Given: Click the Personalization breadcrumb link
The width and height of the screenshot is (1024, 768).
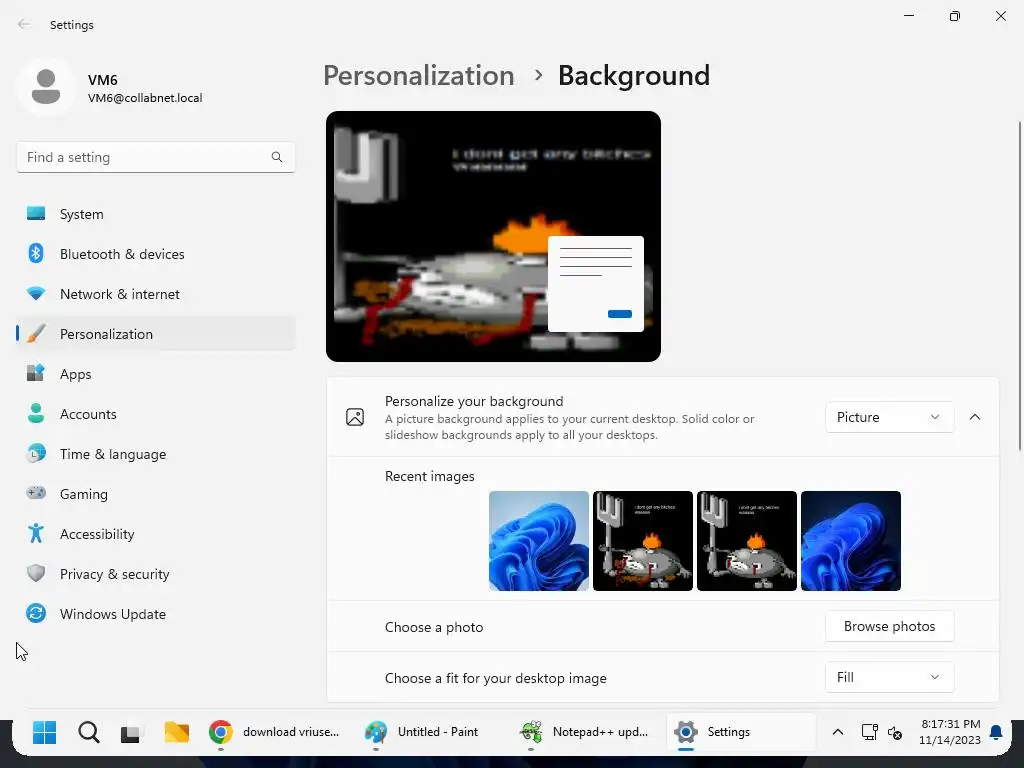Looking at the screenshot, I should [x=419, y=75].
